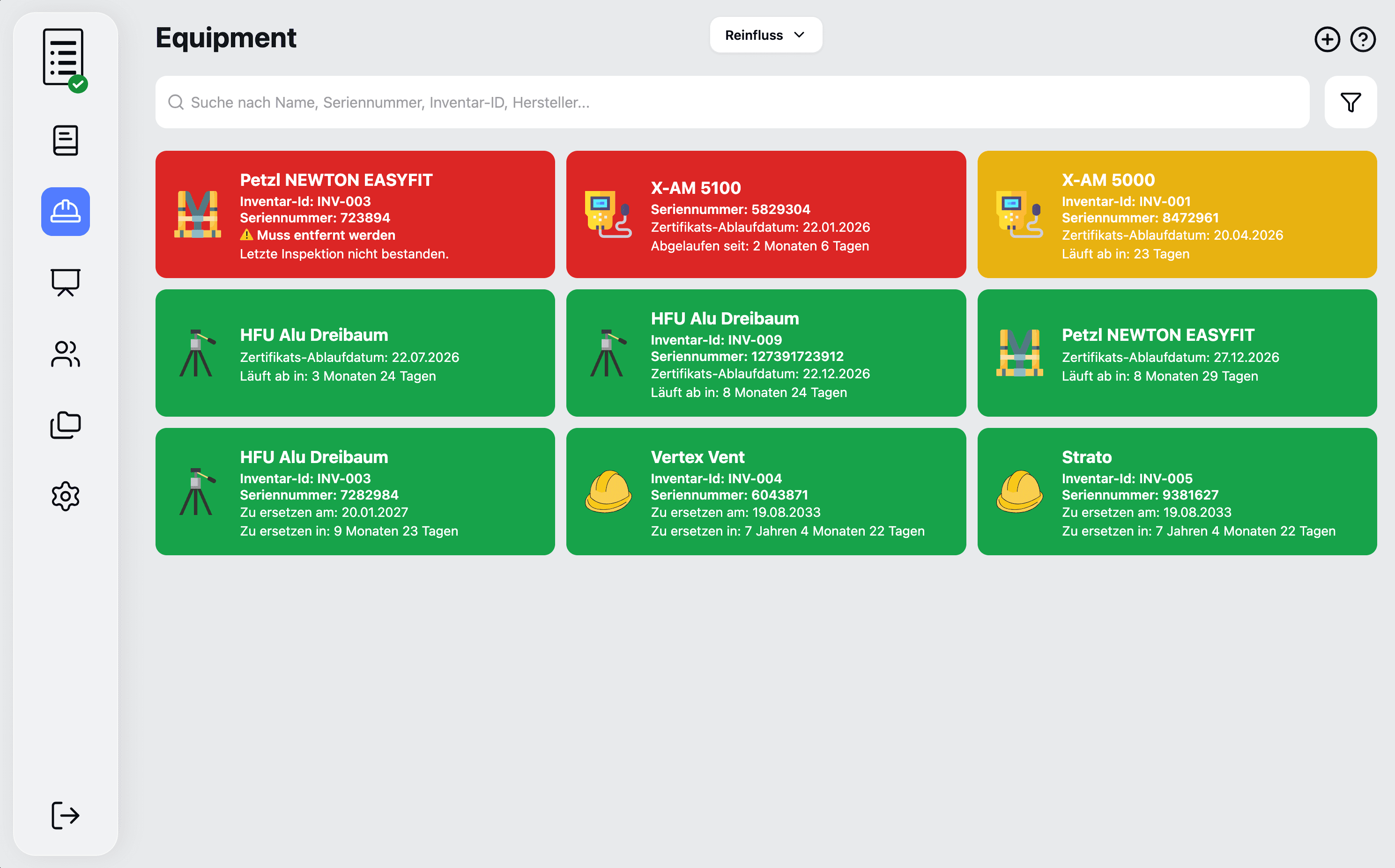Click helmet icon on Vertex Vent card
Screen dimensions: 1395x868
(x=608, y=492)
